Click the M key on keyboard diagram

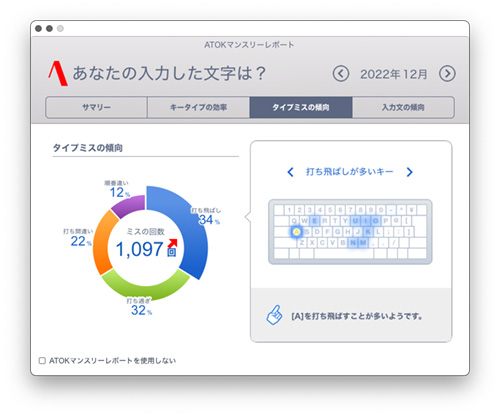tap(363, 242)
